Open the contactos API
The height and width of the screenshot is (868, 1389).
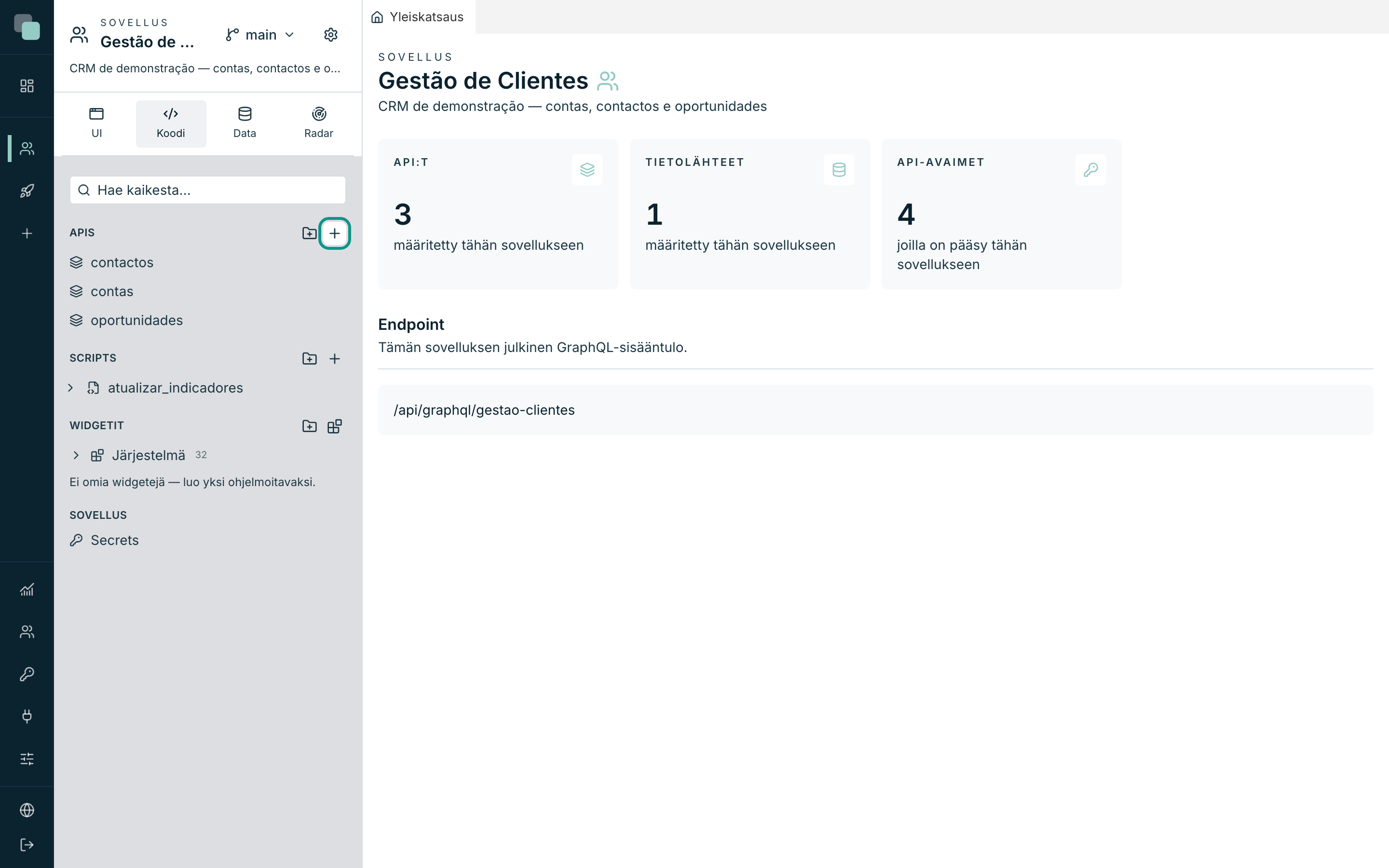click(x=208, y=262)
